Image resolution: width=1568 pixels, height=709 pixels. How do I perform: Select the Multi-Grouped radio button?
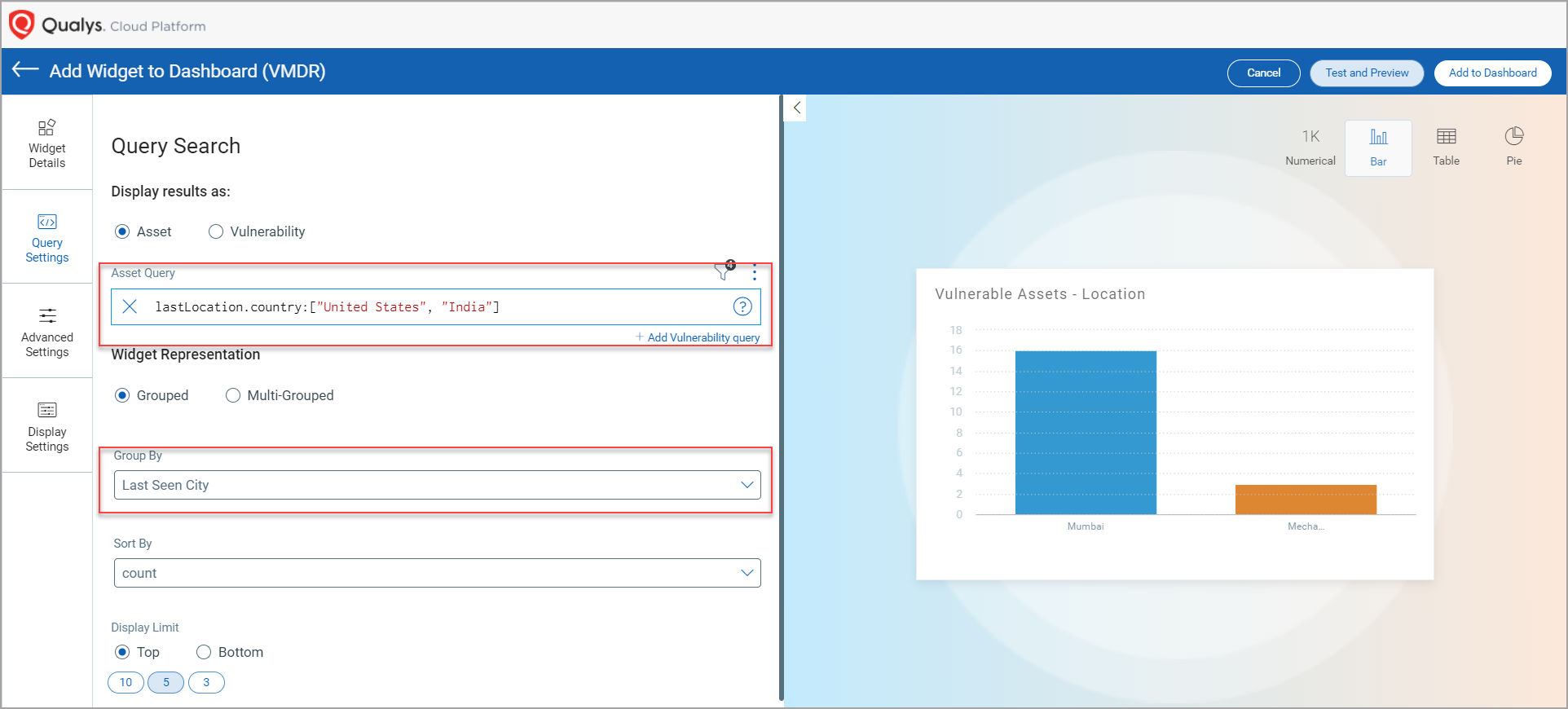click(233, 395)
